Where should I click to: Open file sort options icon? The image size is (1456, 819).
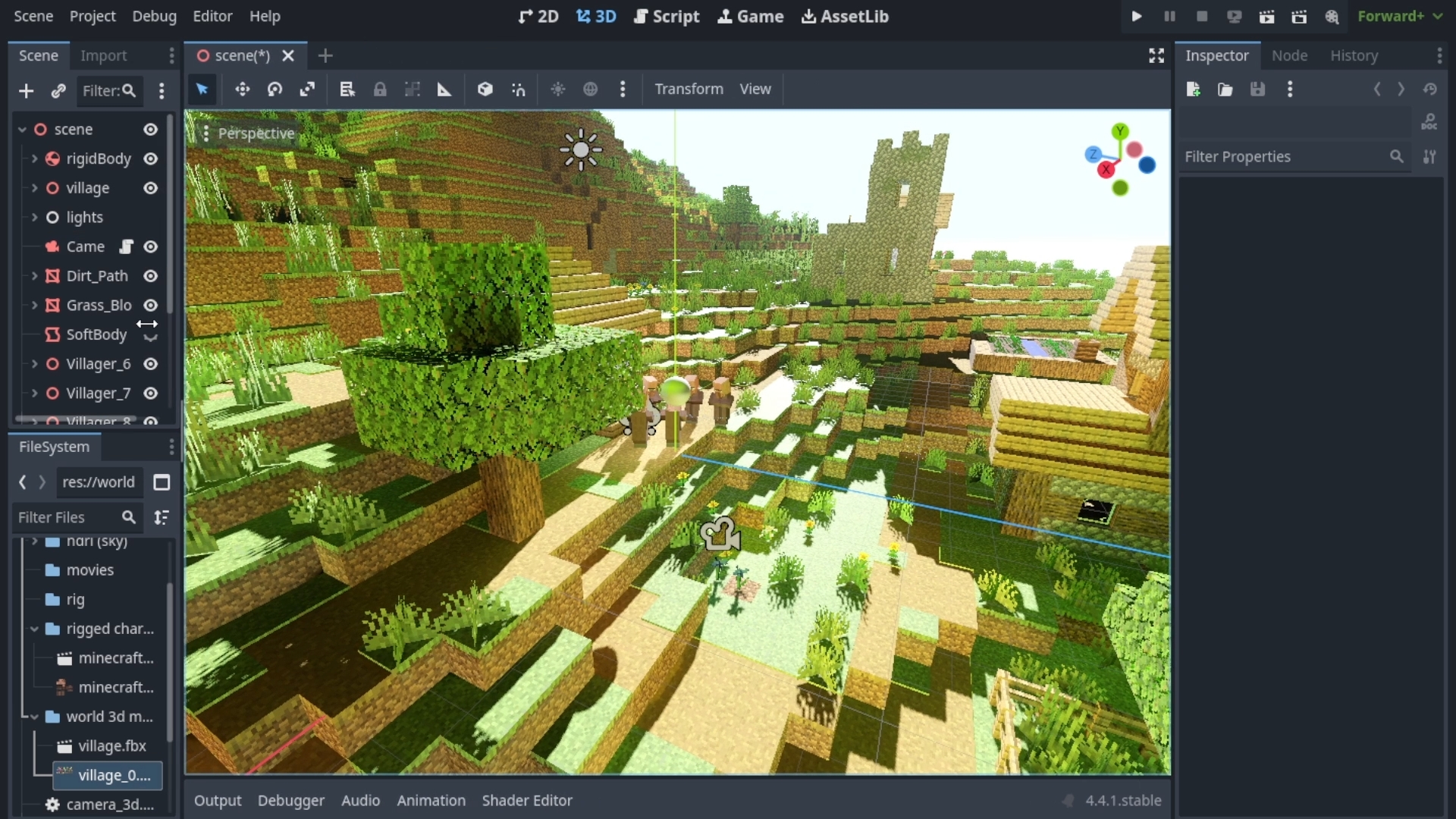[162, 517]
